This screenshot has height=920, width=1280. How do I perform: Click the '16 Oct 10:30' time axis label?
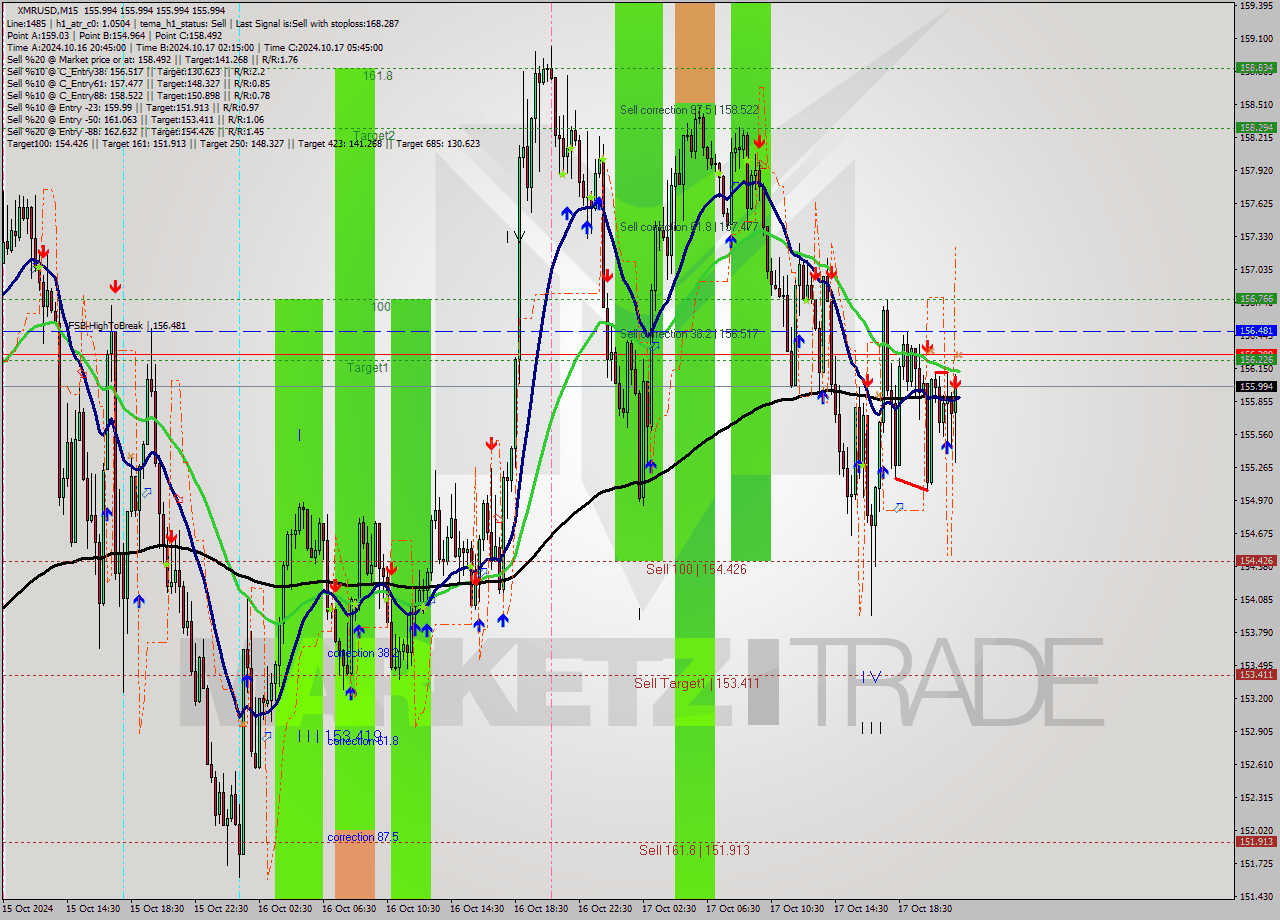[x=413, y=909]
